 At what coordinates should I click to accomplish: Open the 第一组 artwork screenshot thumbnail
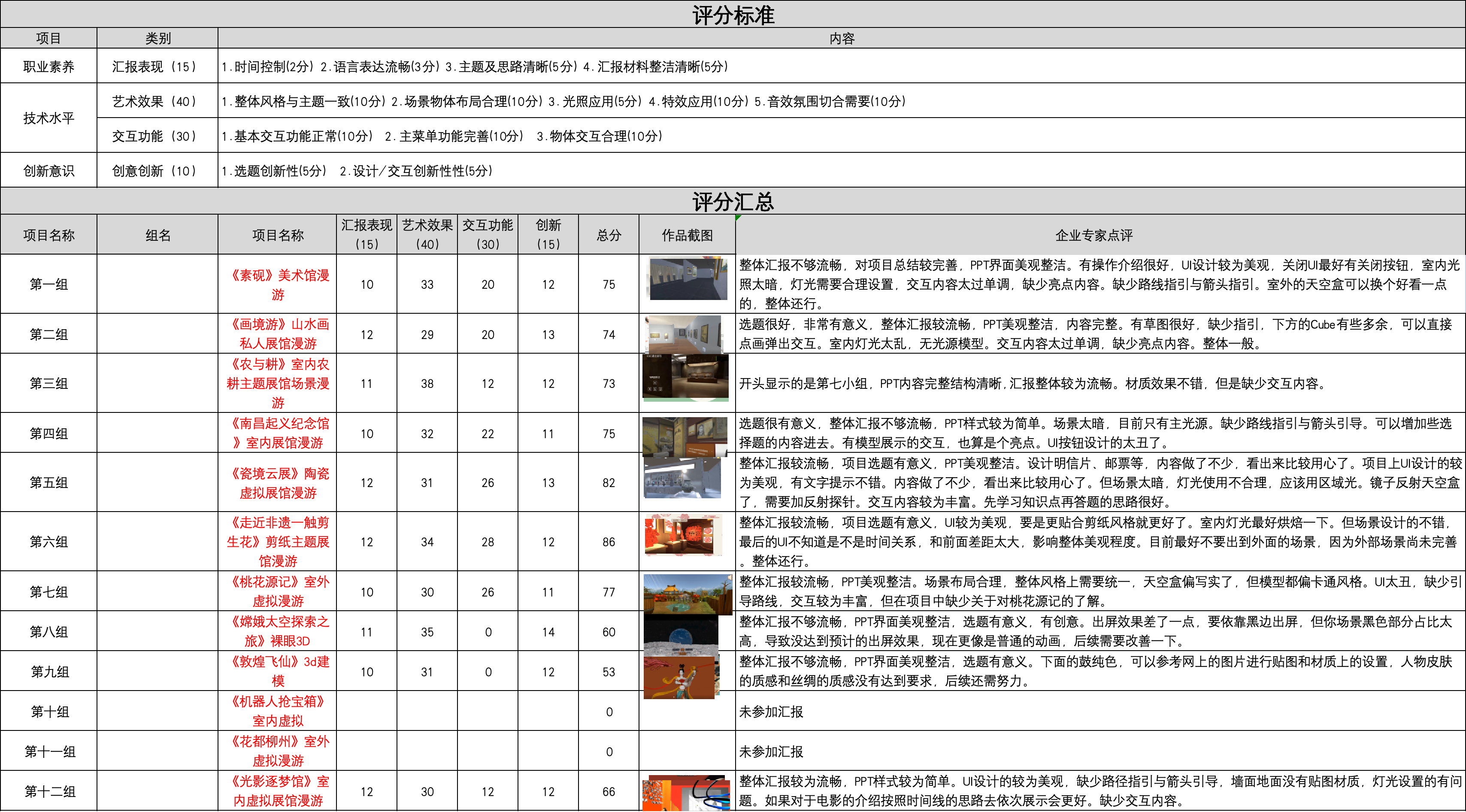[688, 278]
